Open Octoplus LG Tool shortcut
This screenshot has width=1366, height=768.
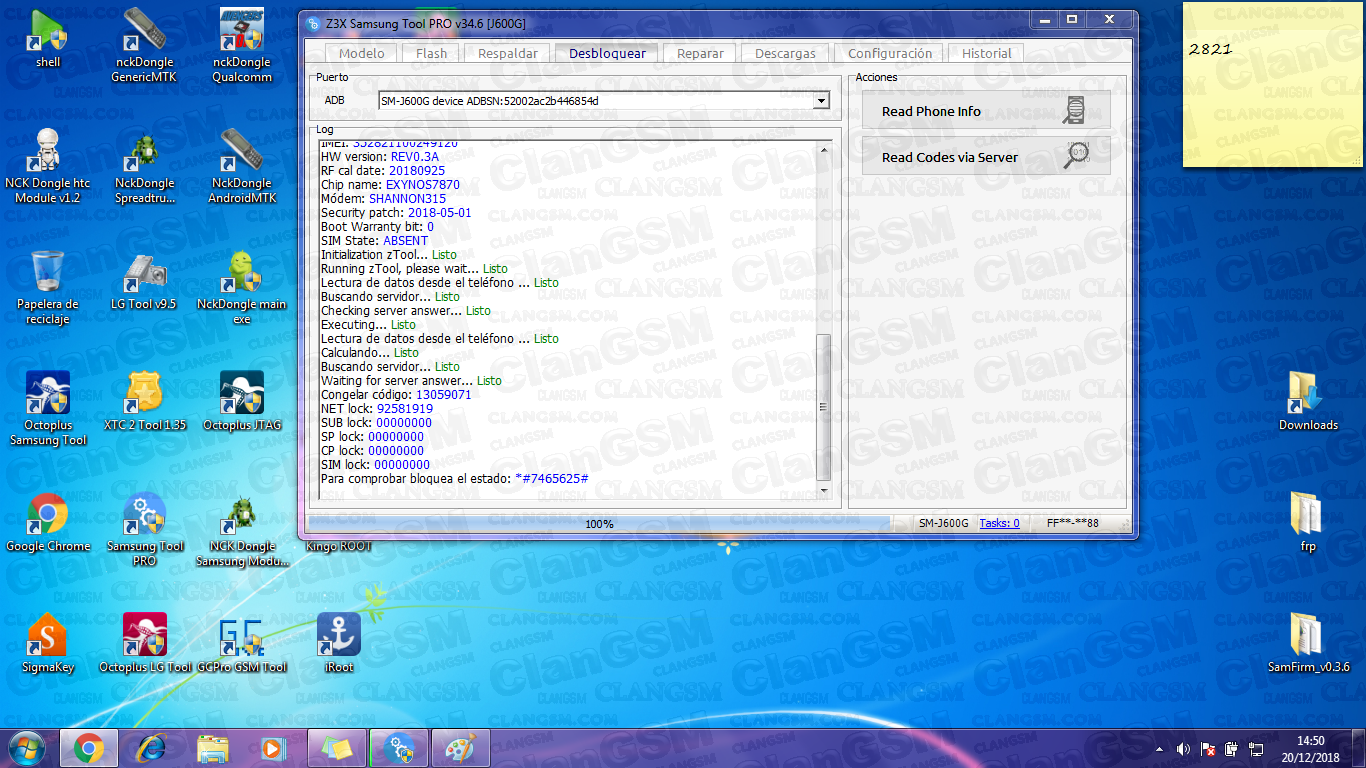click(145, 644)
